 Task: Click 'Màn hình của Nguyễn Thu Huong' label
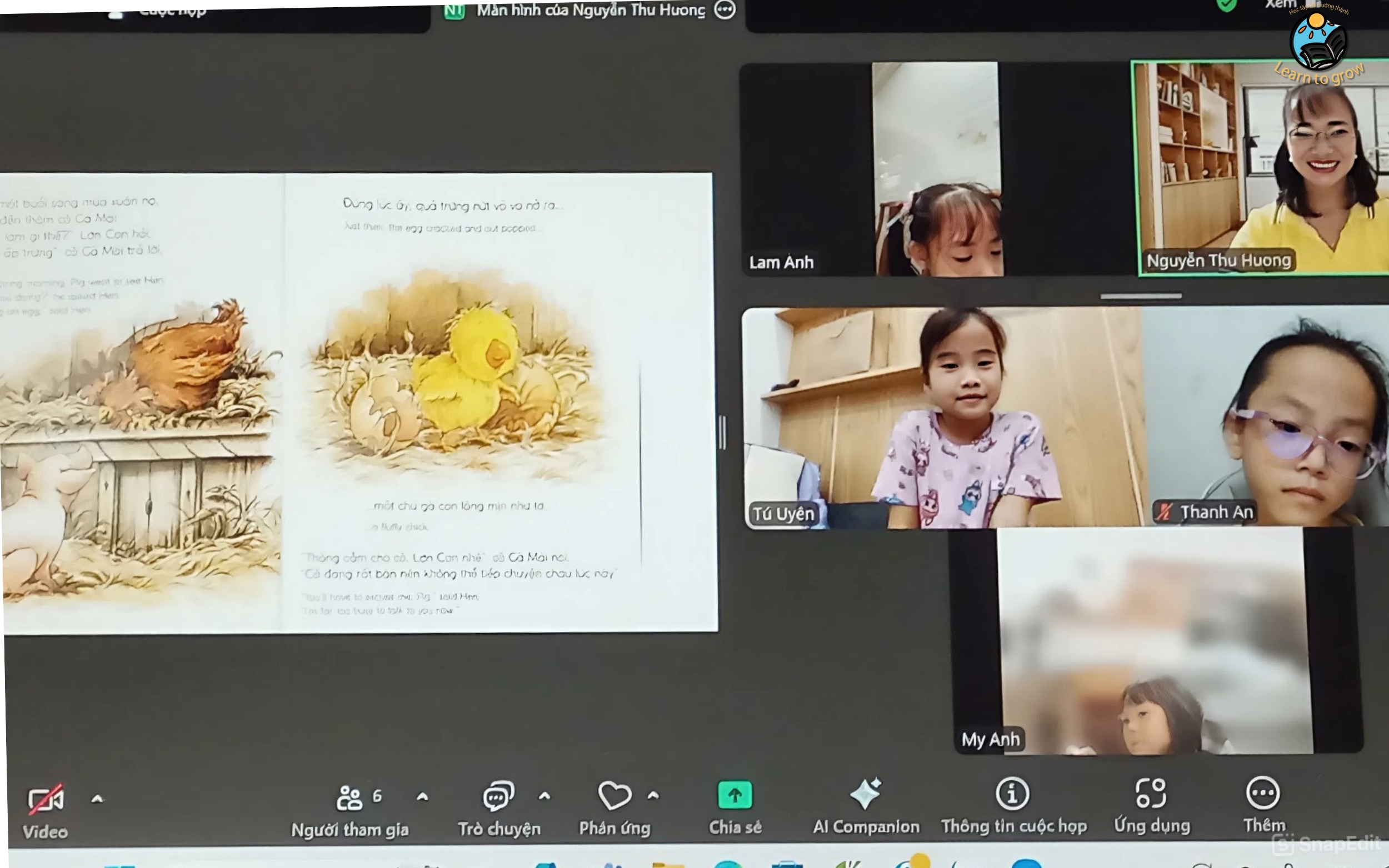tap(591, 11)
